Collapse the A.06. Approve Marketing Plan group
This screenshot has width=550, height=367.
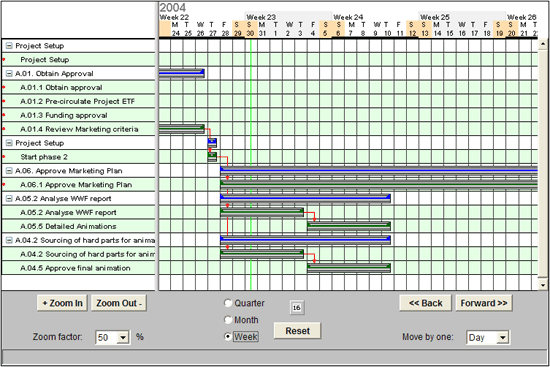[x=9, y=171]
